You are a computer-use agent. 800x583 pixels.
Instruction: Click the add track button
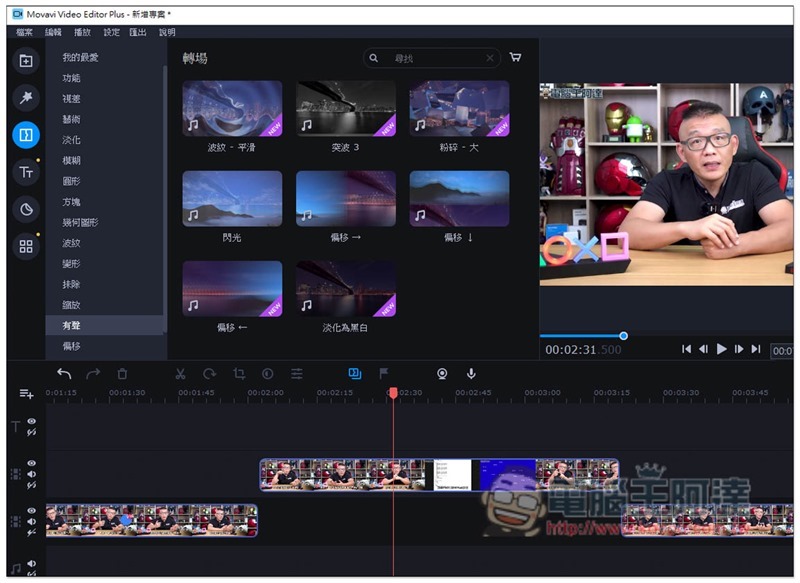pyautogui.click(x=26, y=394)
